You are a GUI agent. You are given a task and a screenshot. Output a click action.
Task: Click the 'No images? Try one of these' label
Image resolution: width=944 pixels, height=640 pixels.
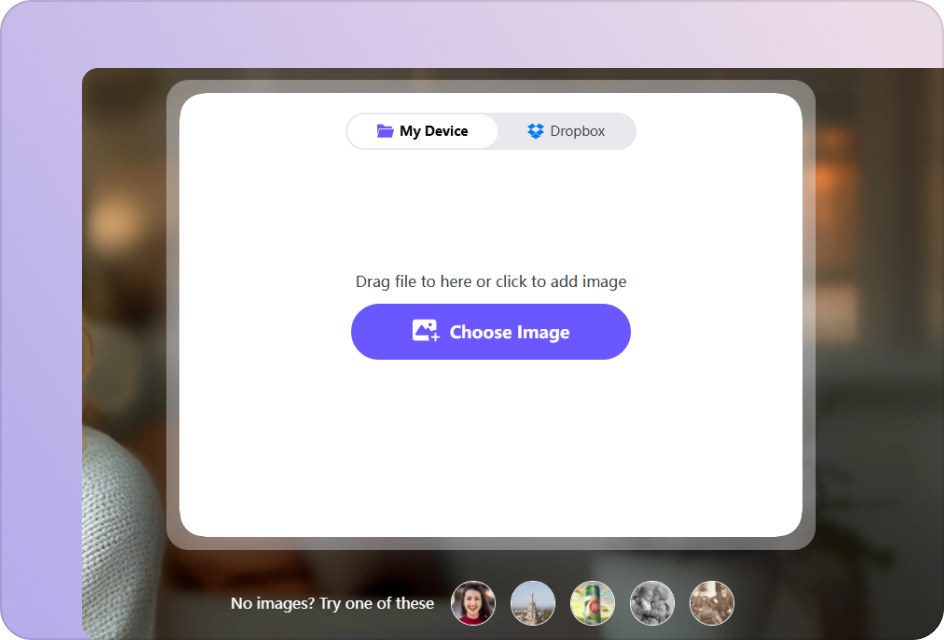coord(332,603)
